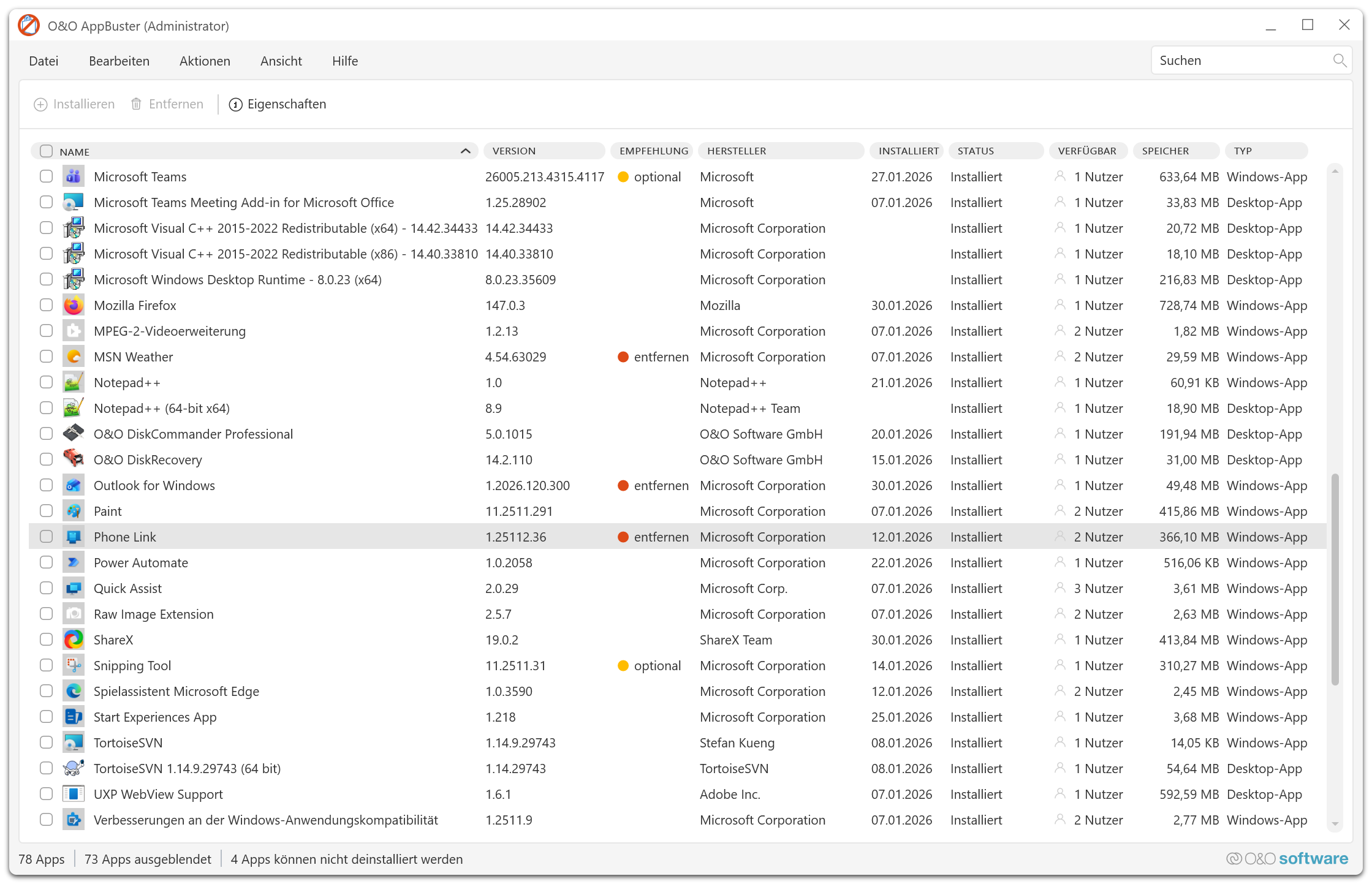Click the O&O DiskRecovery app icon

(74, 459)
